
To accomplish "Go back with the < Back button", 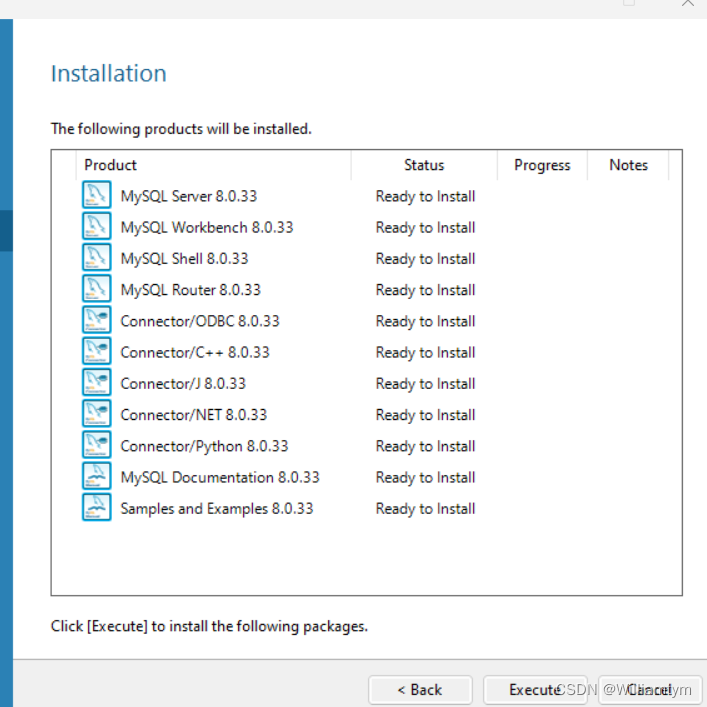I will tap(420, 690).
